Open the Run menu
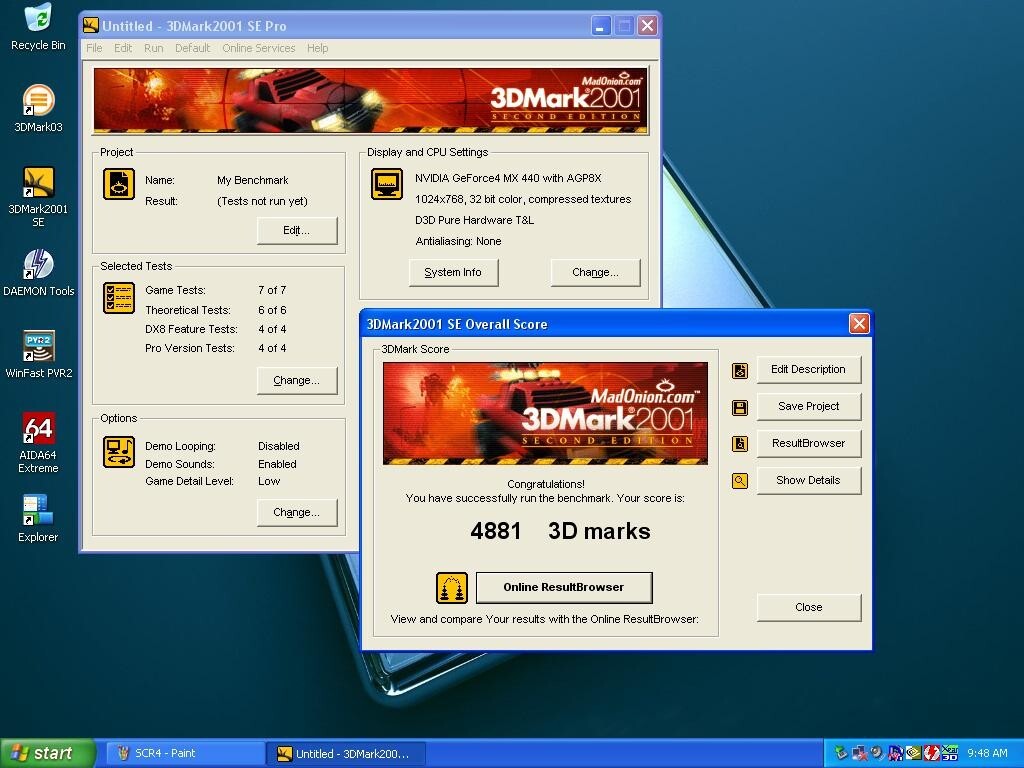This screenshot has height=768, width=1024. (x=153, y=48)
